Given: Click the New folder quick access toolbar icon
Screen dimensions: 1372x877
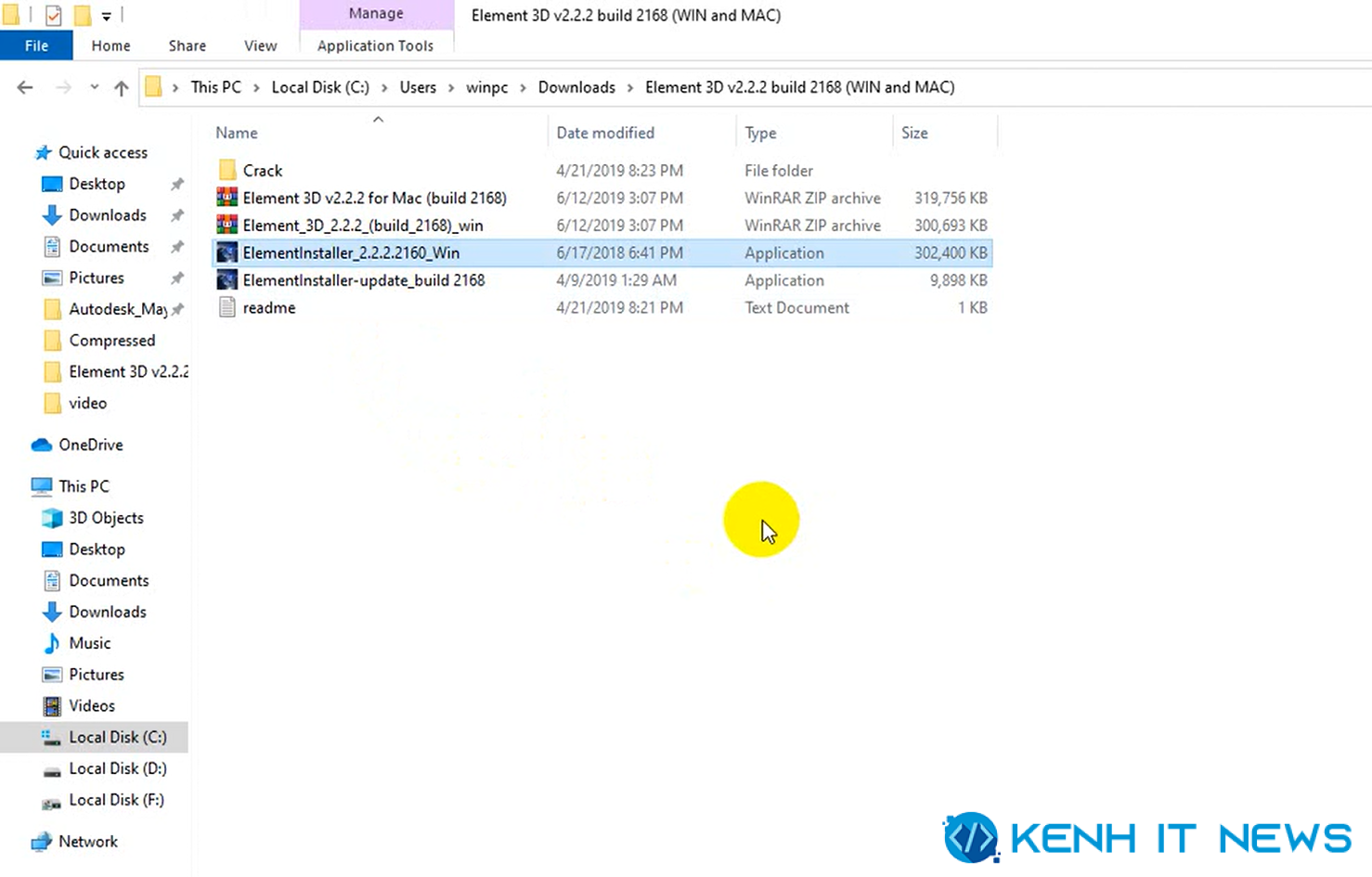Looking at the screenshot, I should pyautogui.click(x=83, y=15).
